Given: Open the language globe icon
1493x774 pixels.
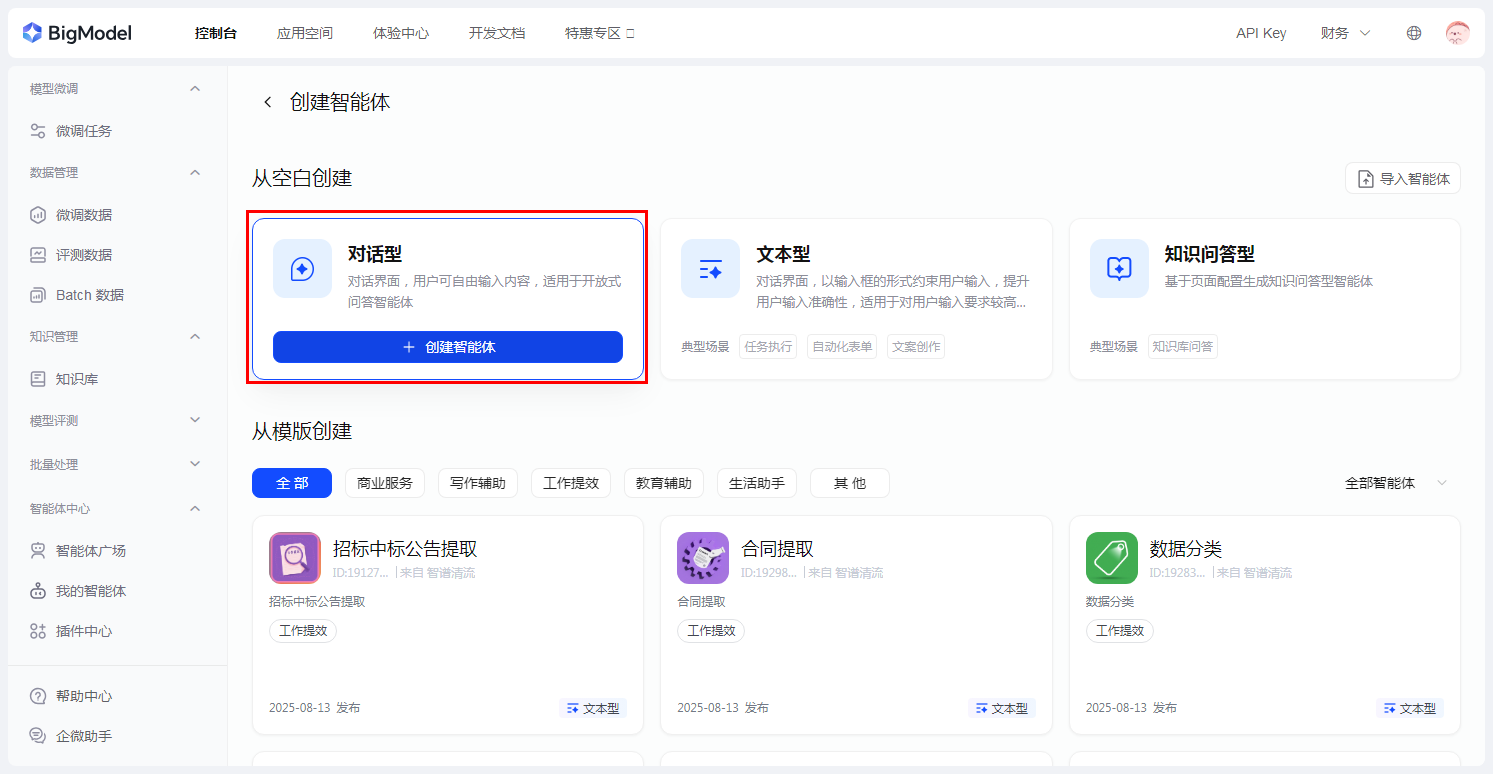Looking at the screenshot, I should click(1413, 33).
